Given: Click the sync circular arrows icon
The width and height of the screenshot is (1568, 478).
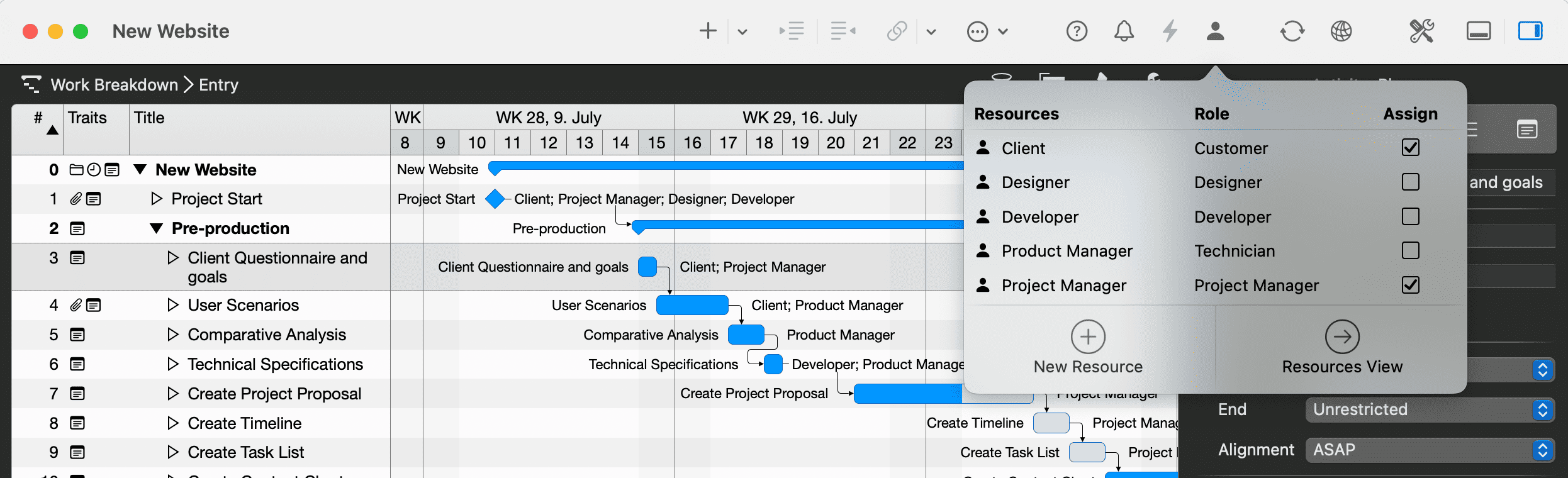Looking at the screenshot, I should pyautogui.click(x=1292, y=31).
